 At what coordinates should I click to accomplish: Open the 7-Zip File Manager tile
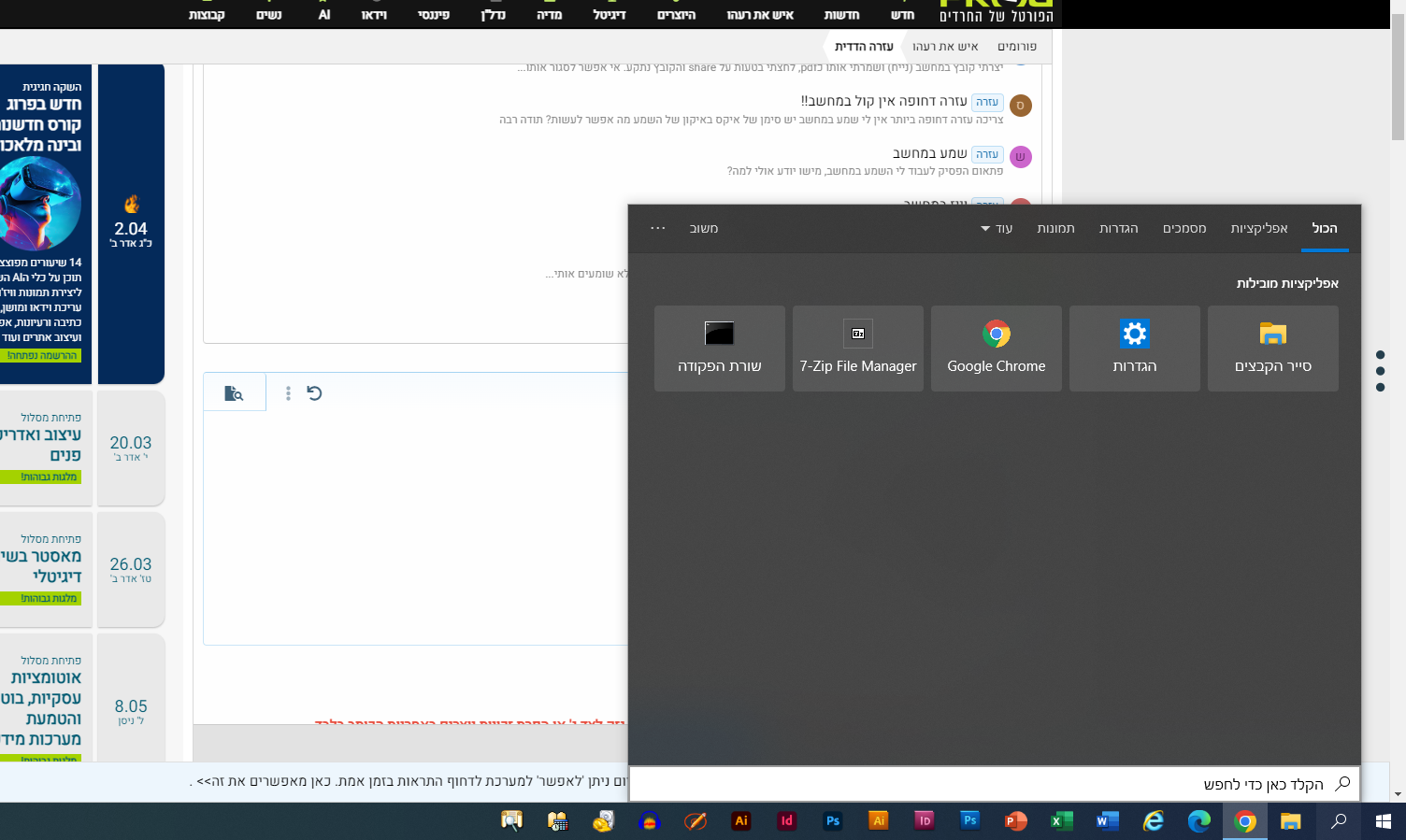858,349
